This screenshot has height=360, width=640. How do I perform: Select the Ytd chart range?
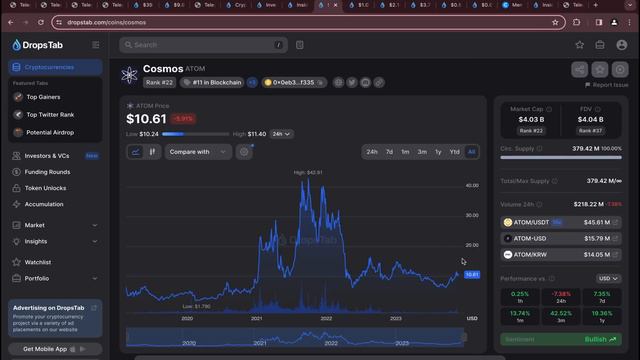click(454, 152)
